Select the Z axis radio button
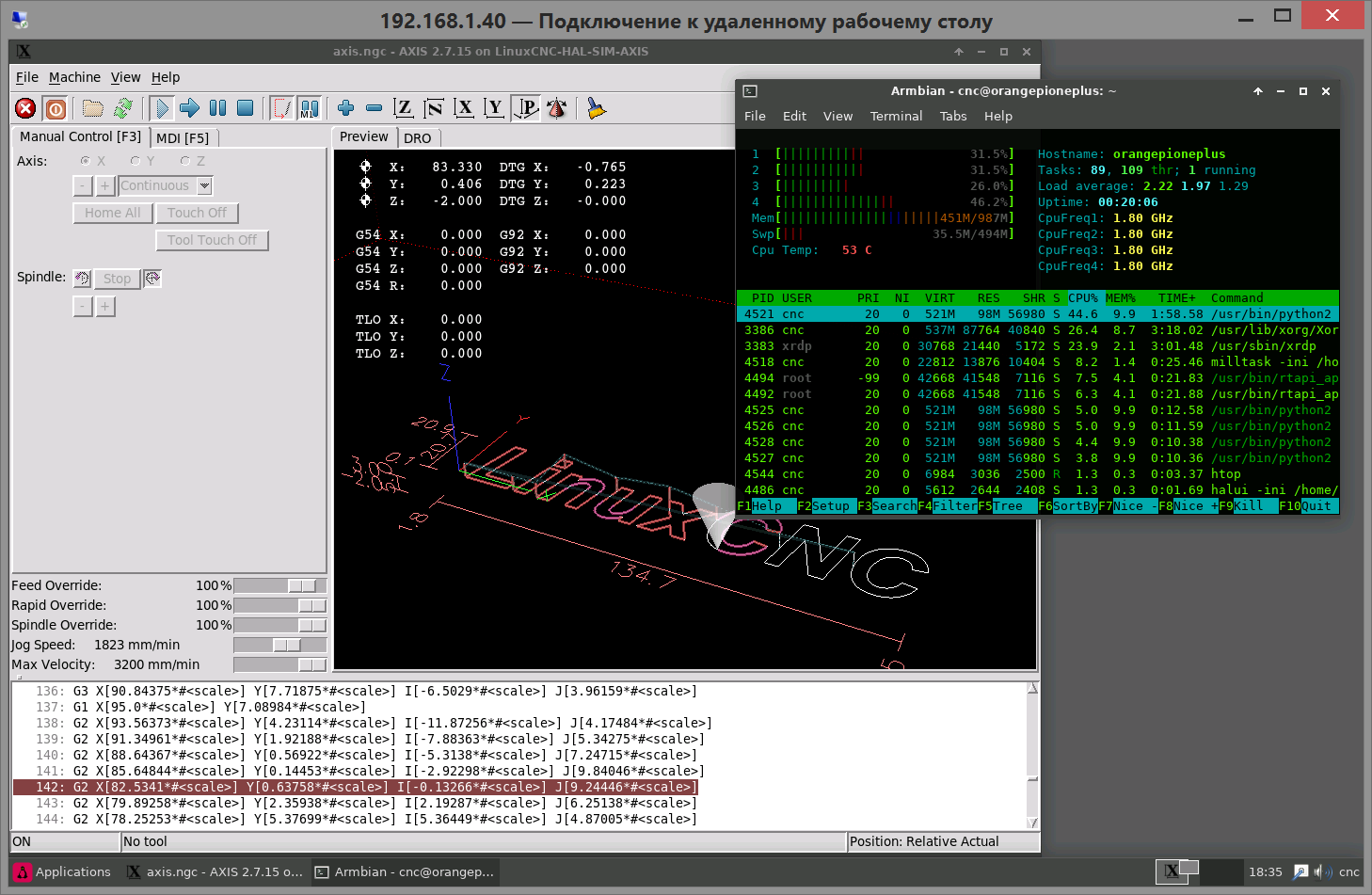The height and width of the screenshot is (895, 1372). 185,161
